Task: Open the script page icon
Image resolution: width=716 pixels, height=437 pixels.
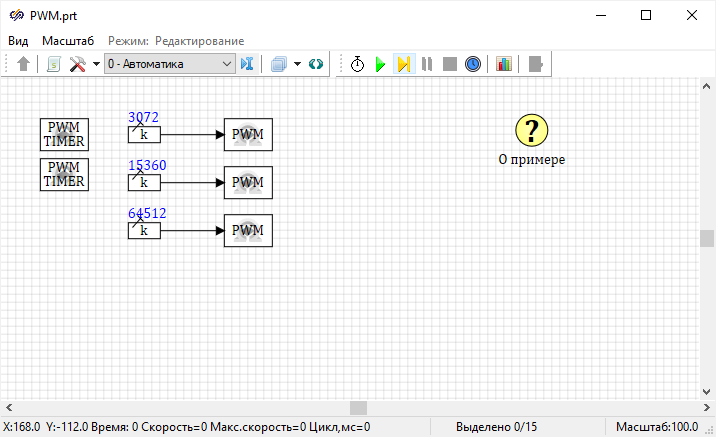Action: 54,64
